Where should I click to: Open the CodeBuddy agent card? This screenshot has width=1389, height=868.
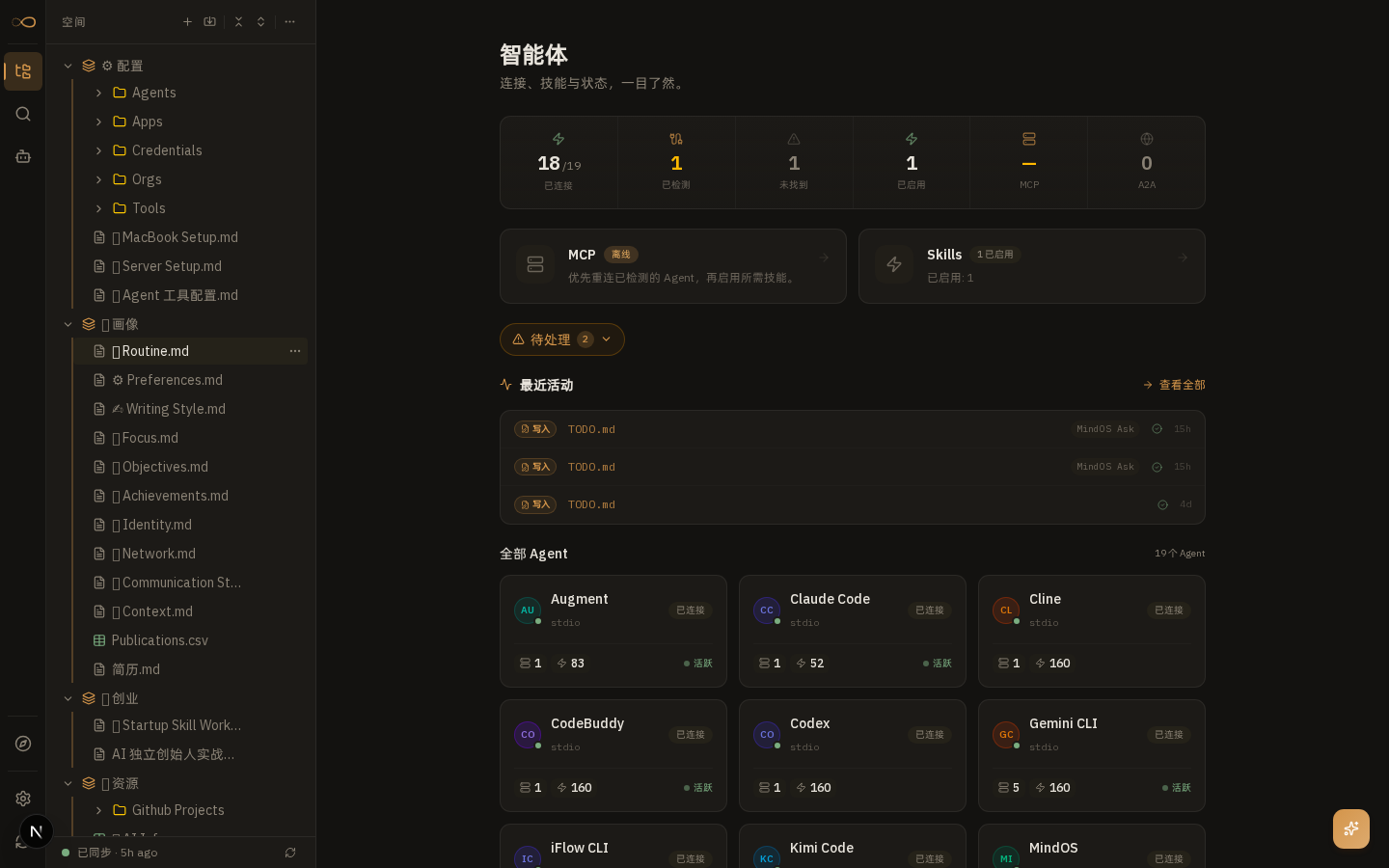click(x=613, y=756)
